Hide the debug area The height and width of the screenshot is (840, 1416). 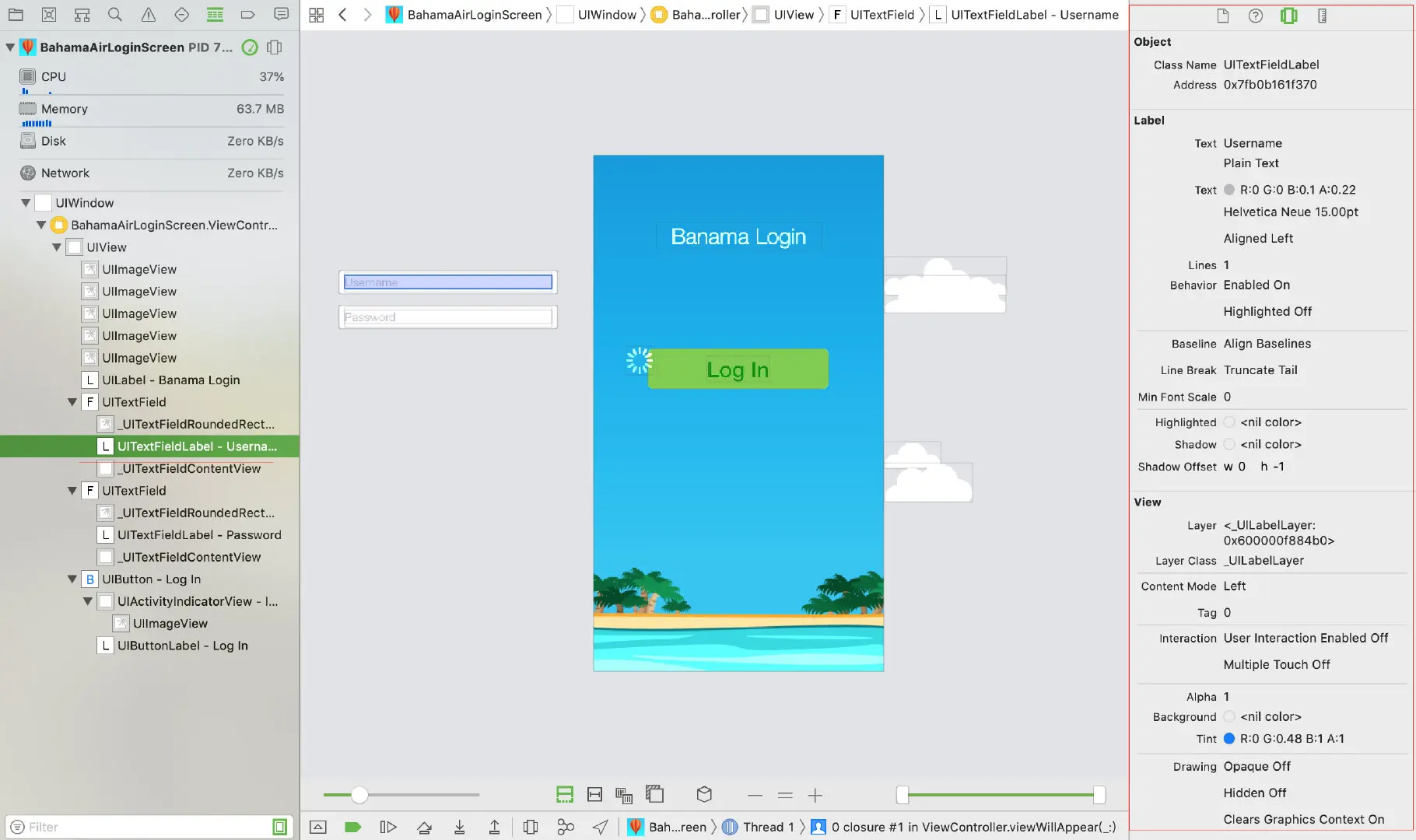coord(317,827)
